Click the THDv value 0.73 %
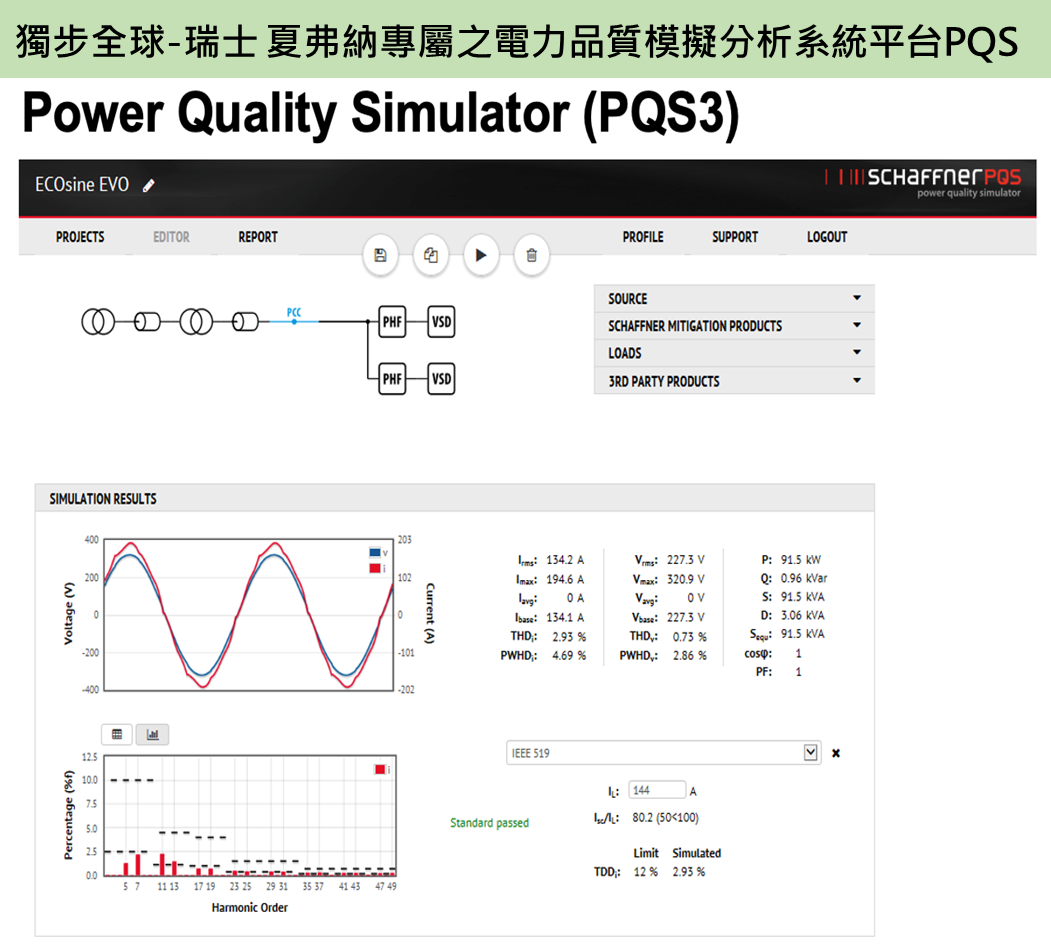Screen dimensions: 1051x947 690,637
